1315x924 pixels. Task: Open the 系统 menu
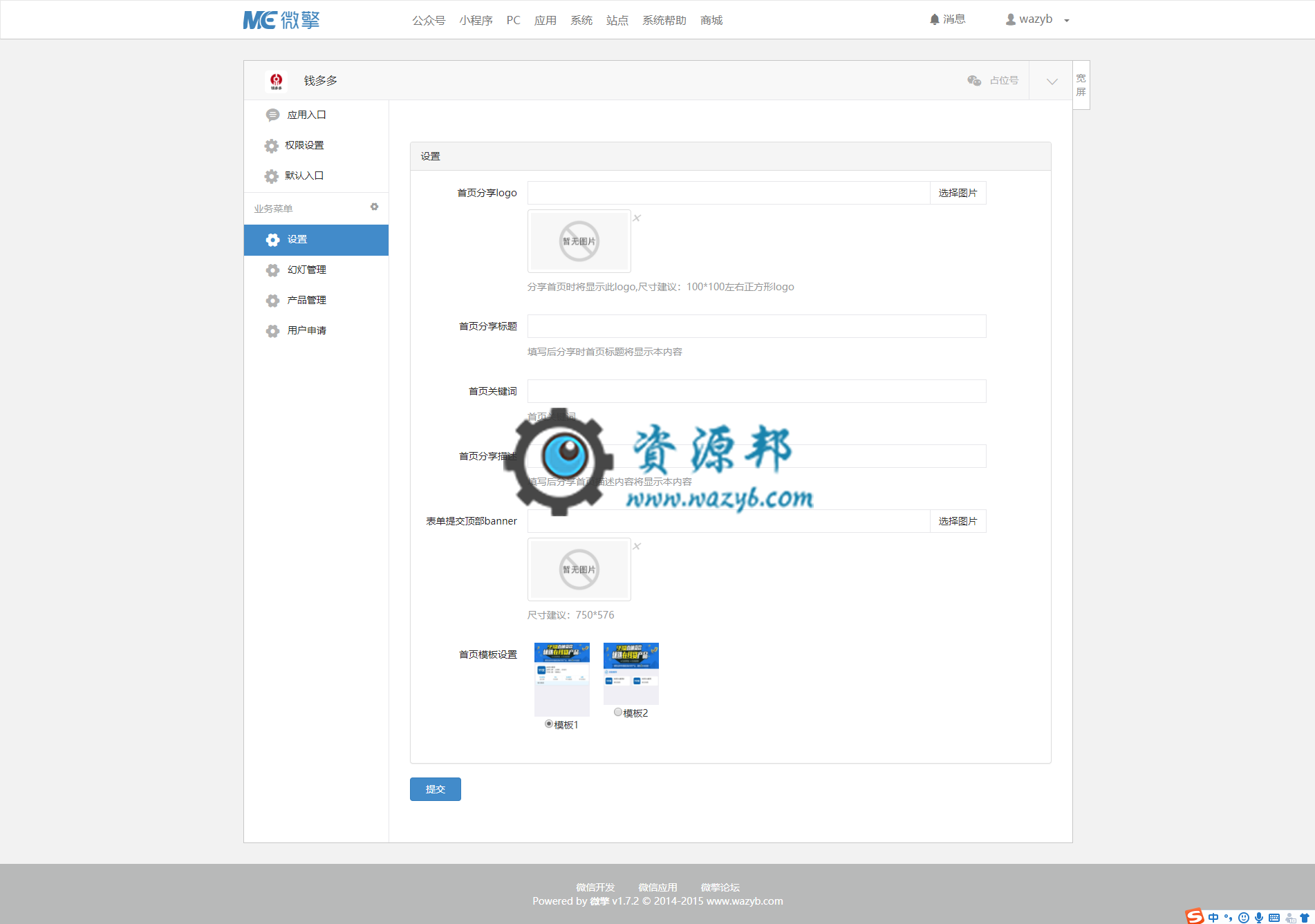(x=581, y=20)
